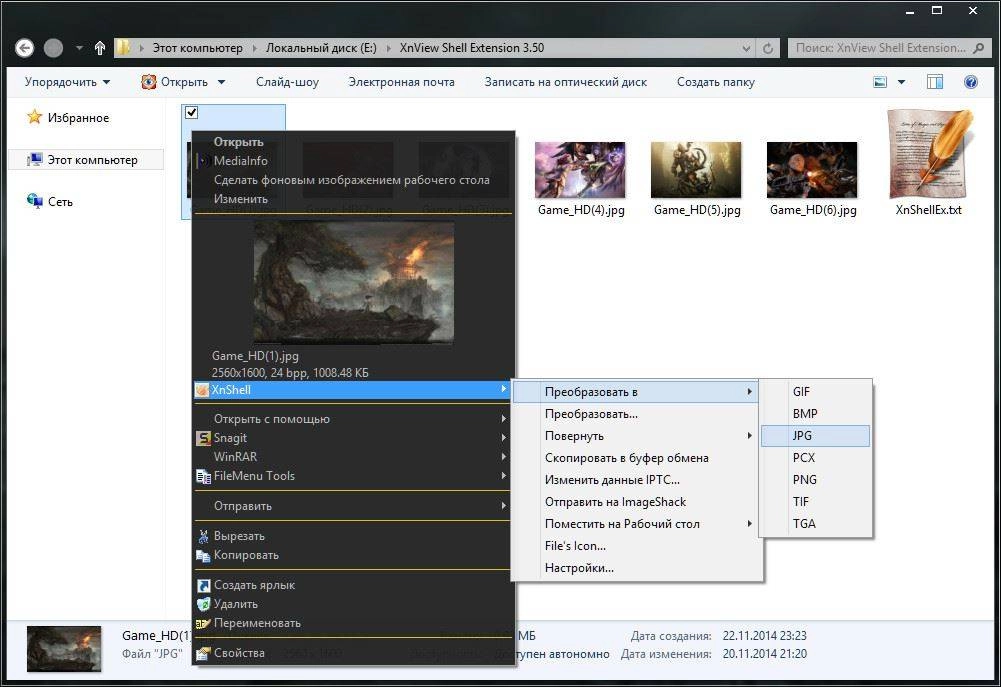This screenshot has width=1001, height=687.
Task: Choose Изменить in the context menu
Action: [x=354, y=199]
